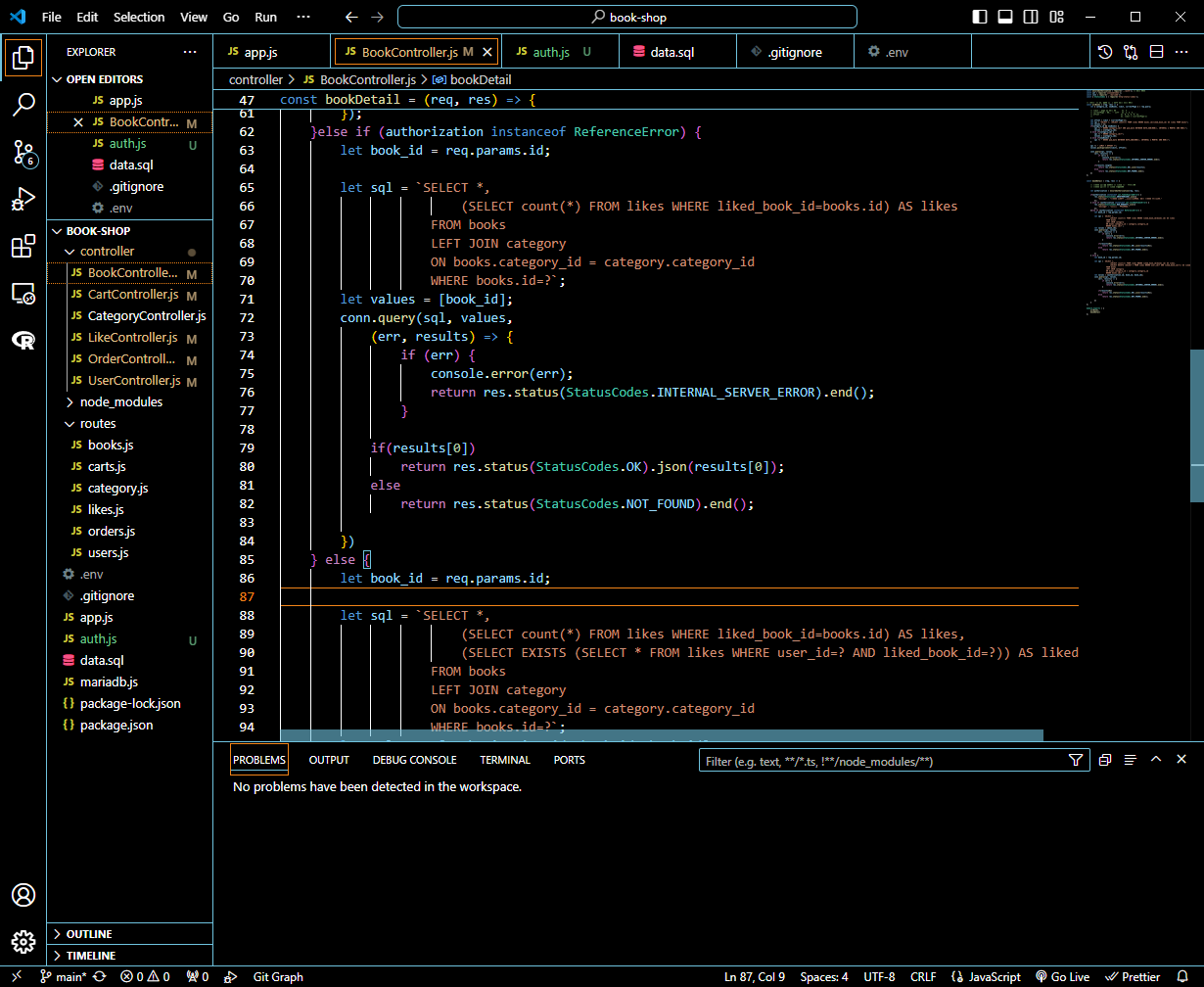The image size is (1204, 987).
Task: Split the editor to the right
Action: pos(1156,52)
